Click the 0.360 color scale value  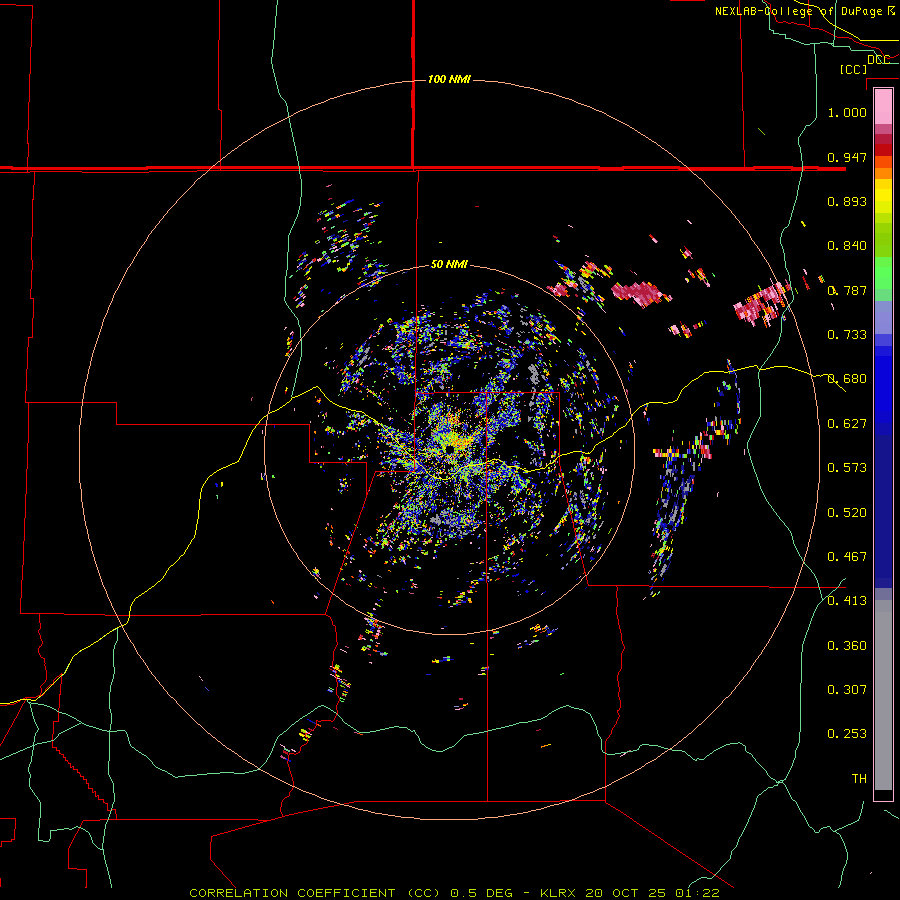[x=847, y=646]
